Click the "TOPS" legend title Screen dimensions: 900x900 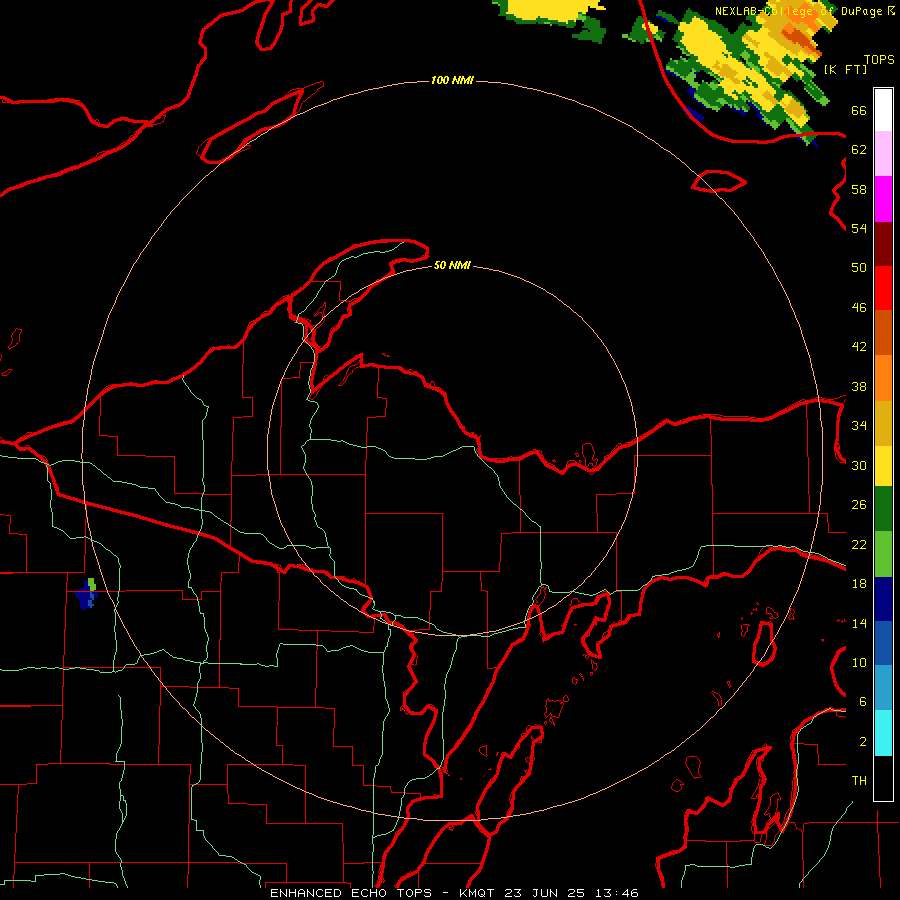[879, 60]
